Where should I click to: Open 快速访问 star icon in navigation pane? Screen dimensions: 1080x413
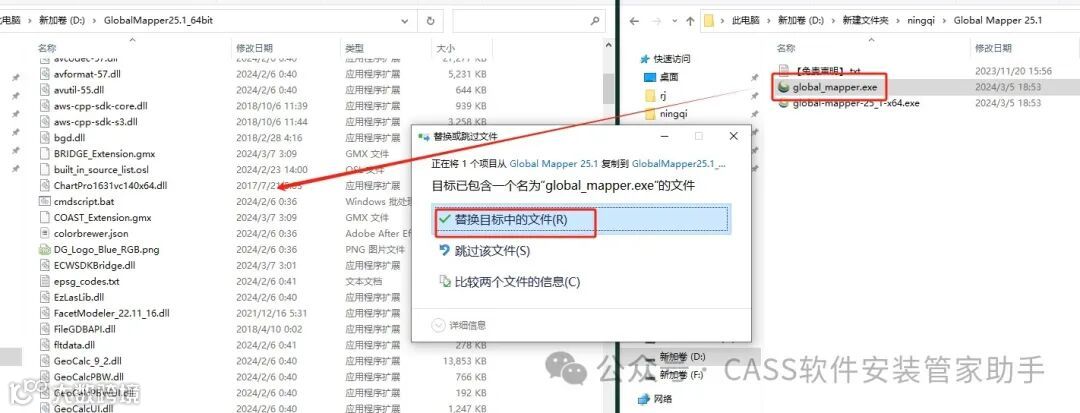click(x=645, y=59)
